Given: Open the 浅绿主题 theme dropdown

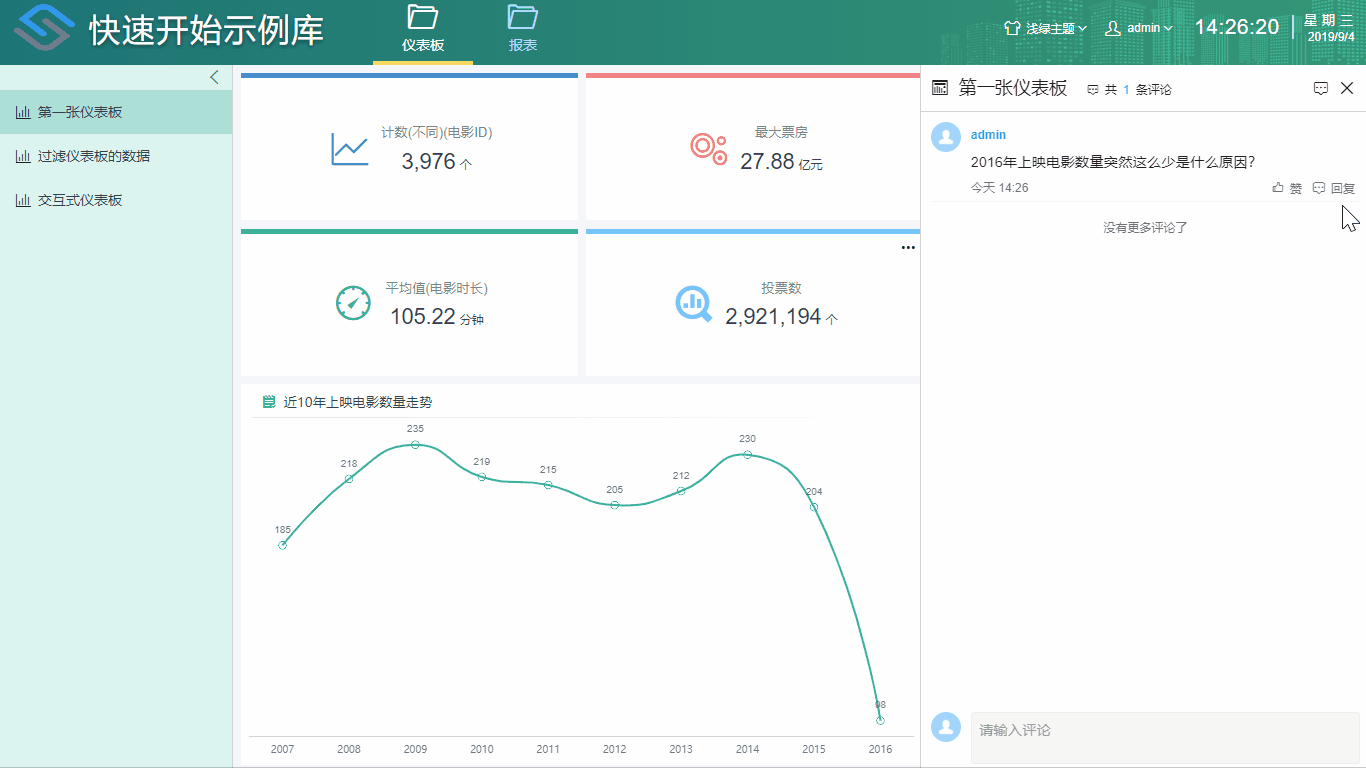Looking at the screenshot, I should pos(1046,28).
